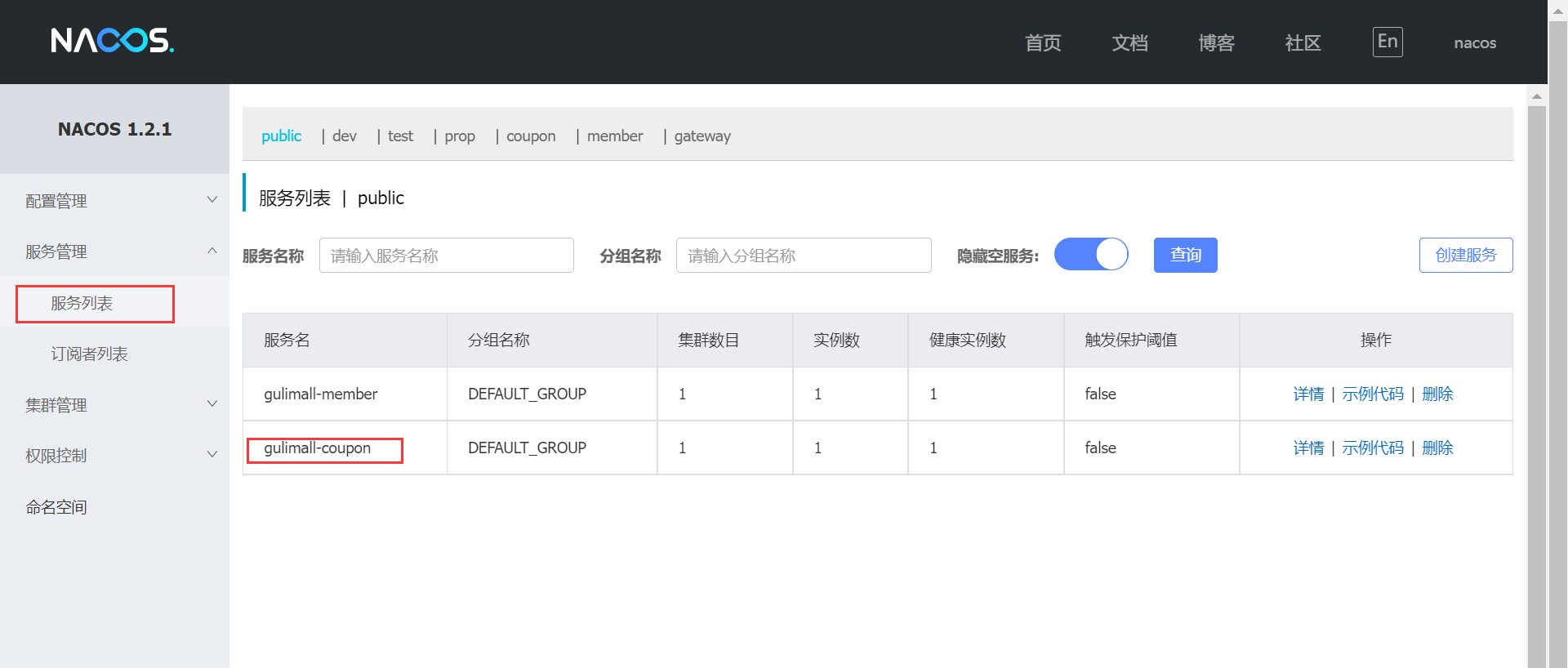Select the coupon namespace tab
Image resolution: width=1568 pixels, height=668 pixels.
click(x=531, y=136)
